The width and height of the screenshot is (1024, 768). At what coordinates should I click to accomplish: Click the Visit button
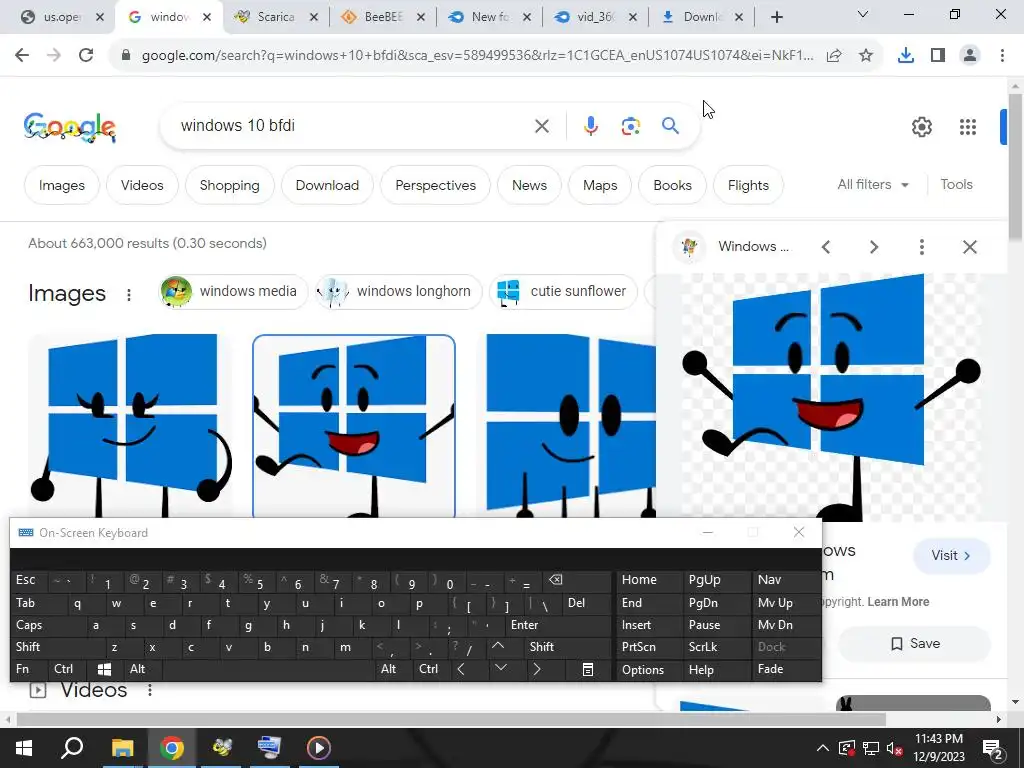[951, 556]
